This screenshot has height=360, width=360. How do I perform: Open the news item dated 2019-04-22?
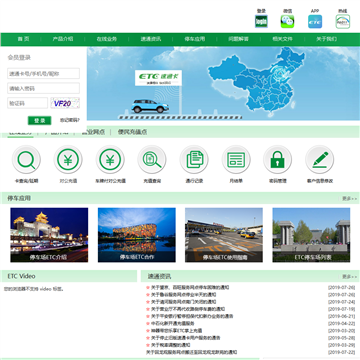click(x=173, y=323)
